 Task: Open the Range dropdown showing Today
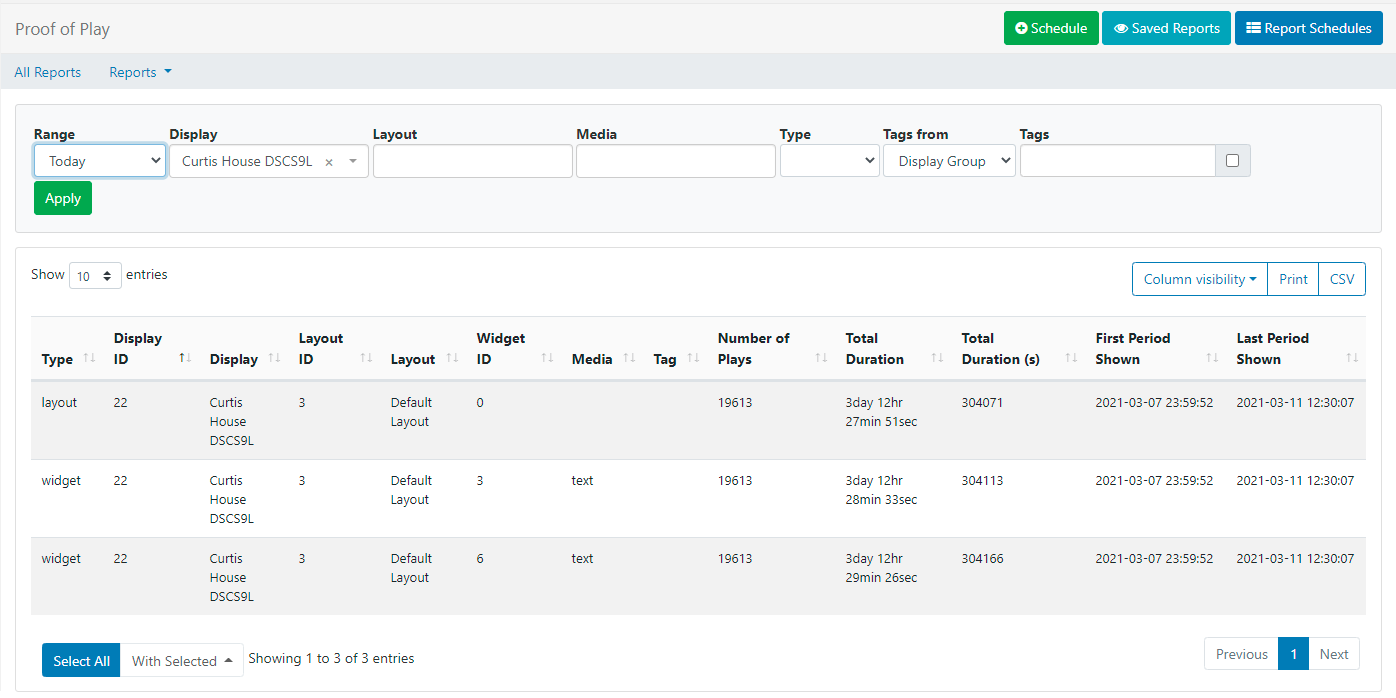[x=100, y=161]
